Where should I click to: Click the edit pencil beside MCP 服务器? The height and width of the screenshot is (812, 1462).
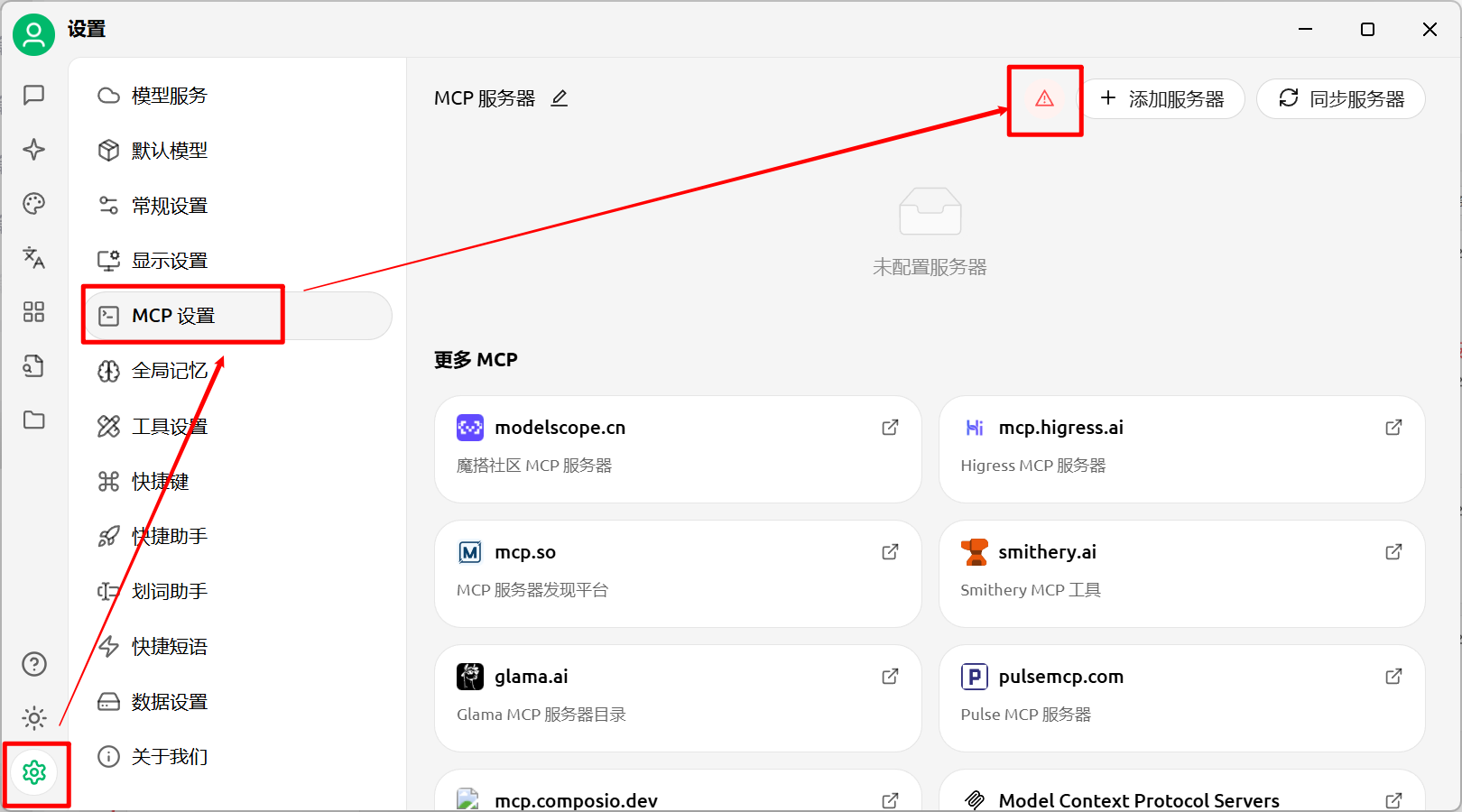click(x=560, y=98)
